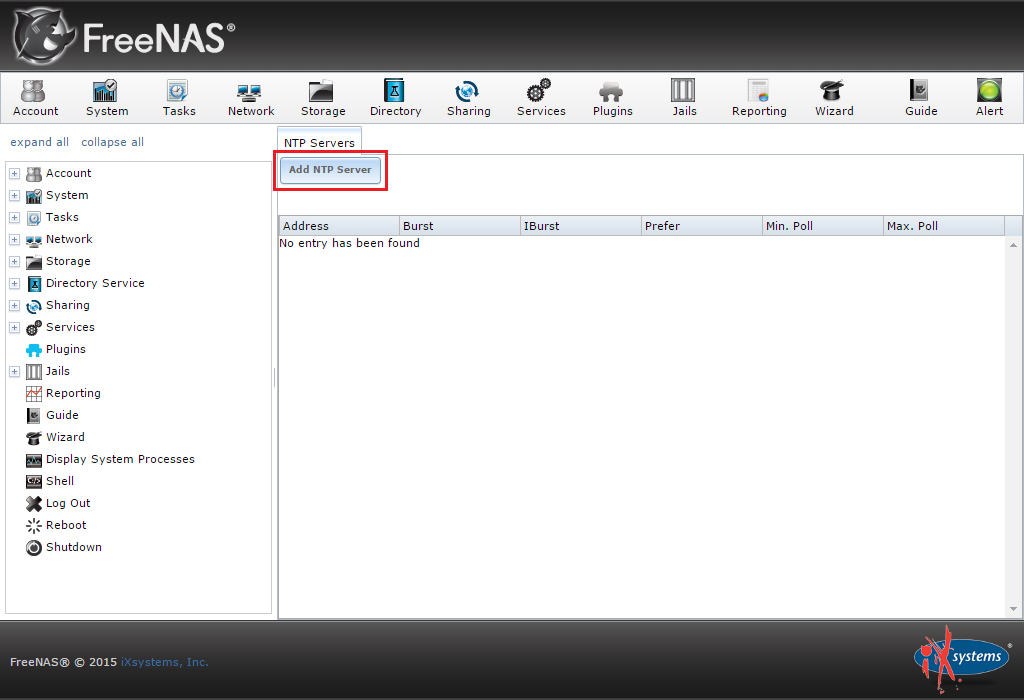The image size is (1024, 700).
Task: Launch the Wizard from the toolbar
Action: pos(834,98)
